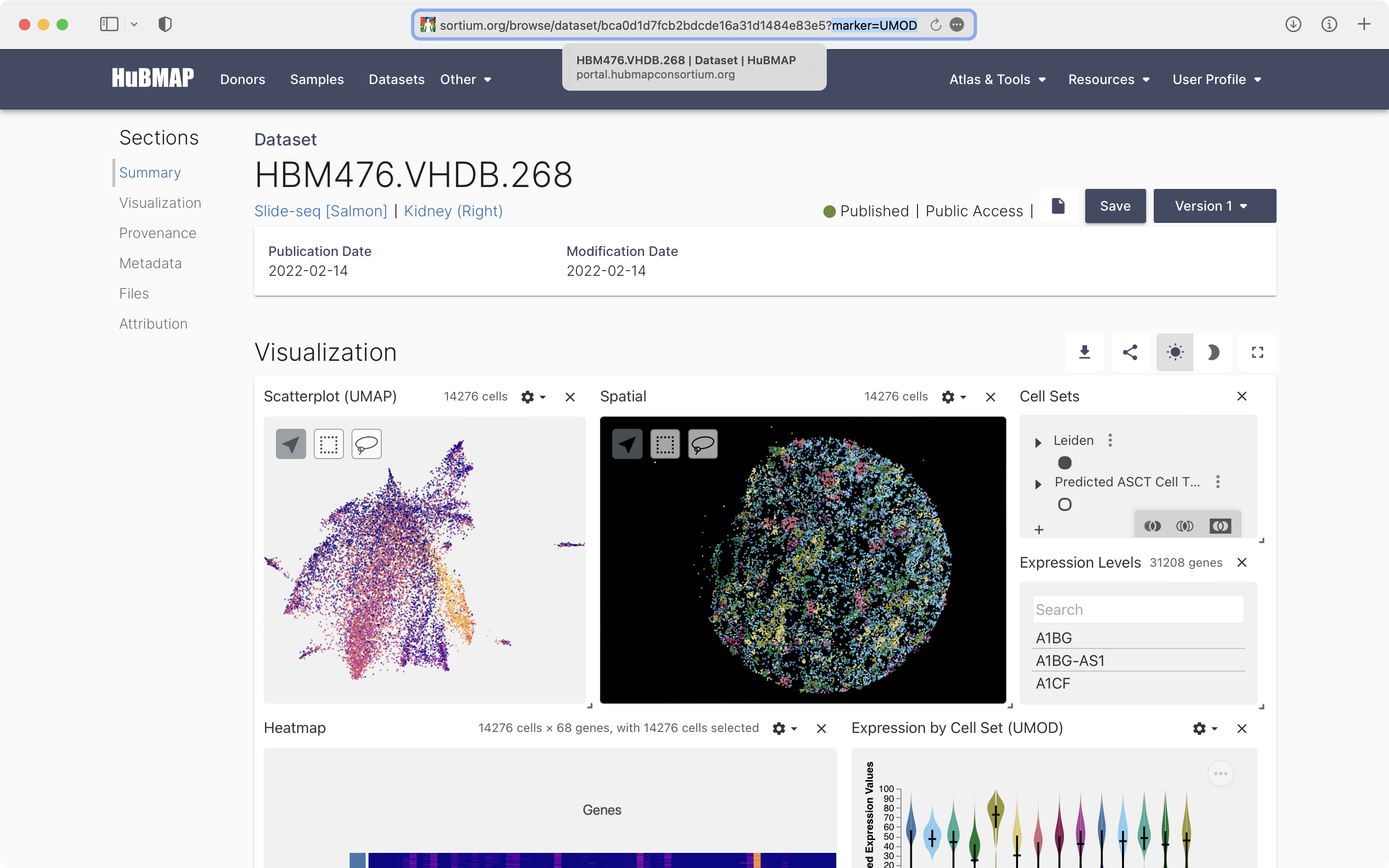Expand the Predicted ASCT Cell Type tree
1389x868 pixels.
(1038, 485)
